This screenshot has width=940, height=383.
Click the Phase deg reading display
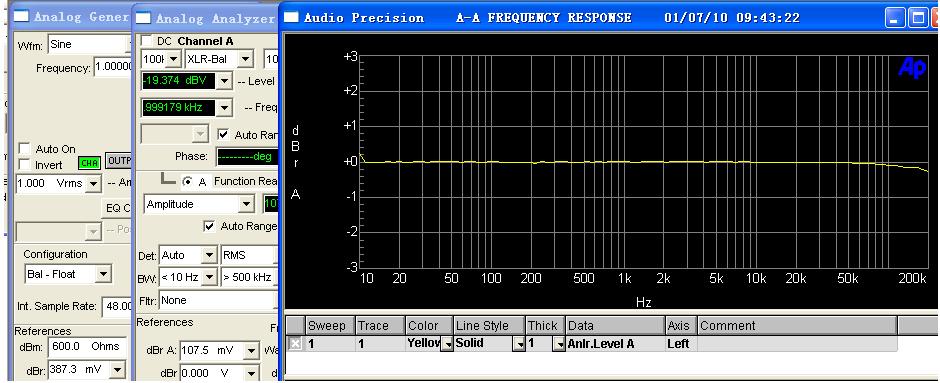click(247, 157)
